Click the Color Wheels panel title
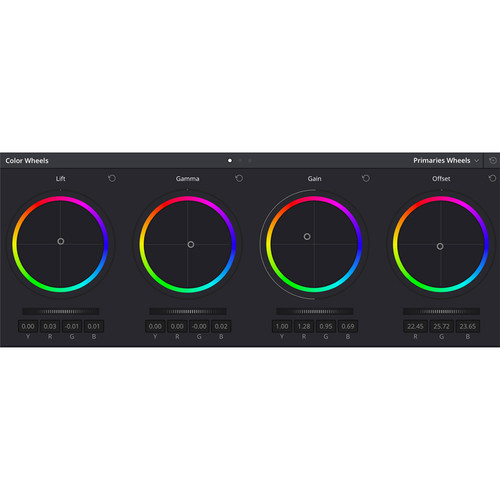Image resolution: width=500 pixels, height=500 pixels. click(27, 161)
